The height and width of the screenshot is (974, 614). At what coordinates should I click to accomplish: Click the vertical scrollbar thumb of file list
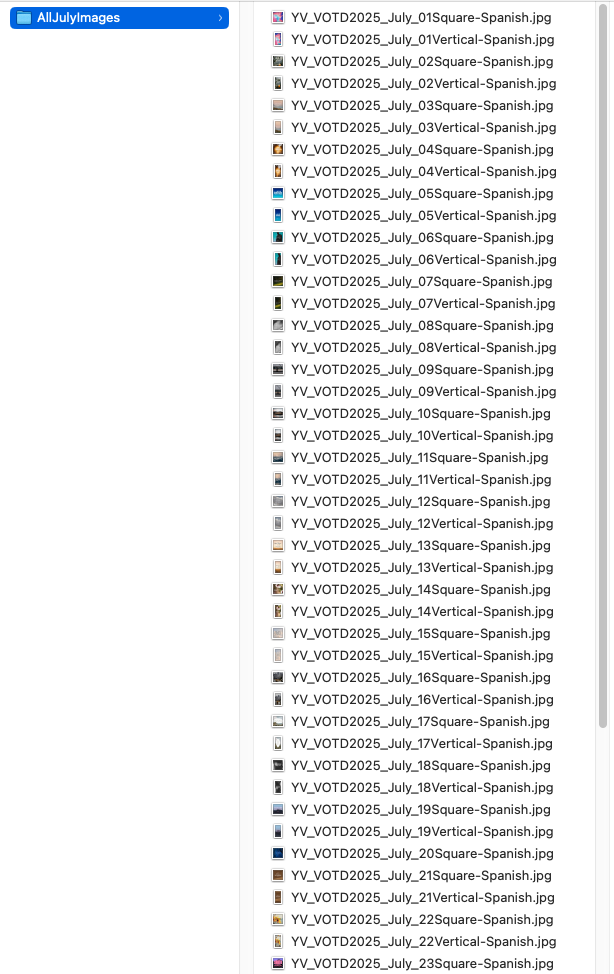603,365
